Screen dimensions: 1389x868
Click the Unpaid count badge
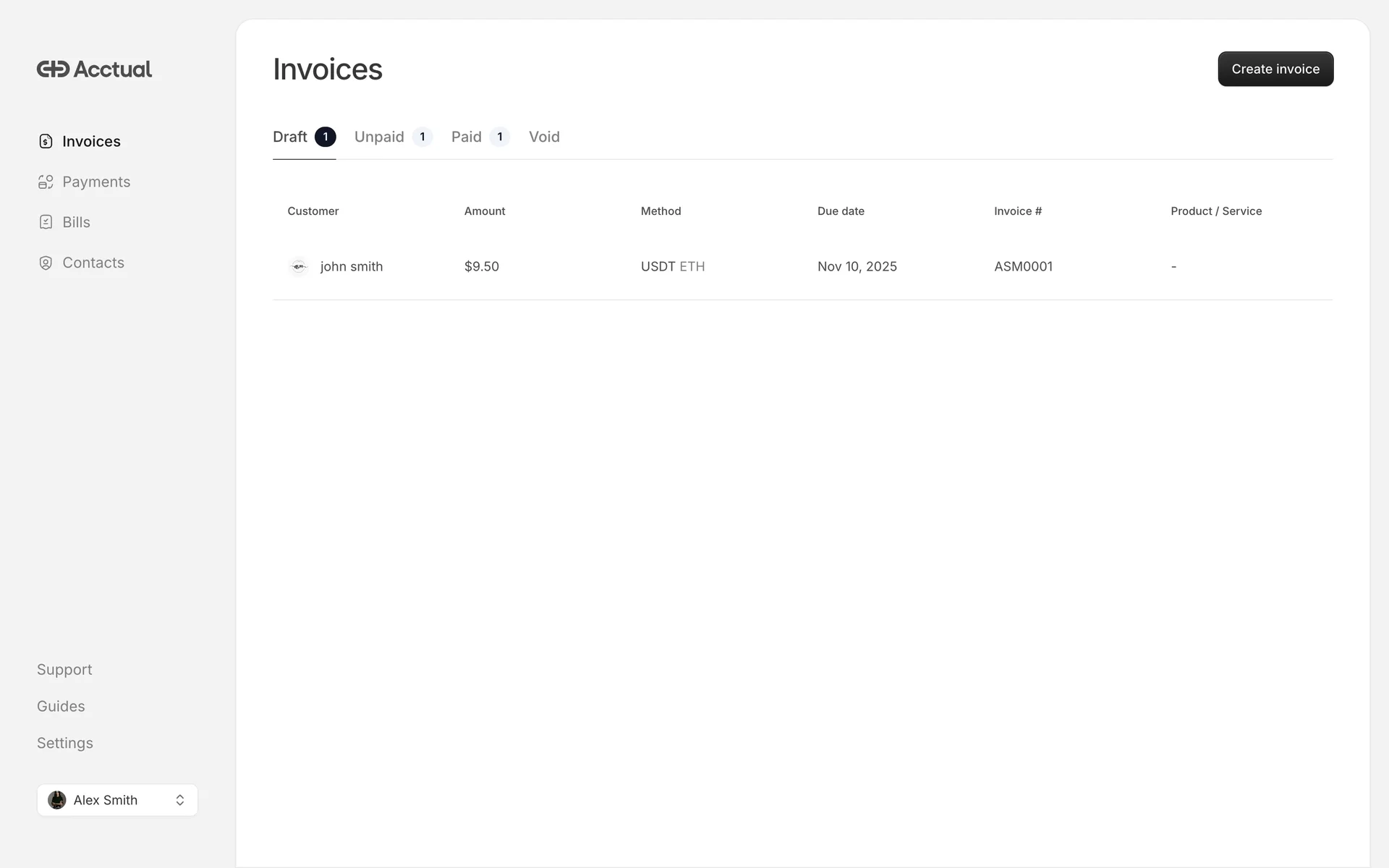click(x=422, y=137)
